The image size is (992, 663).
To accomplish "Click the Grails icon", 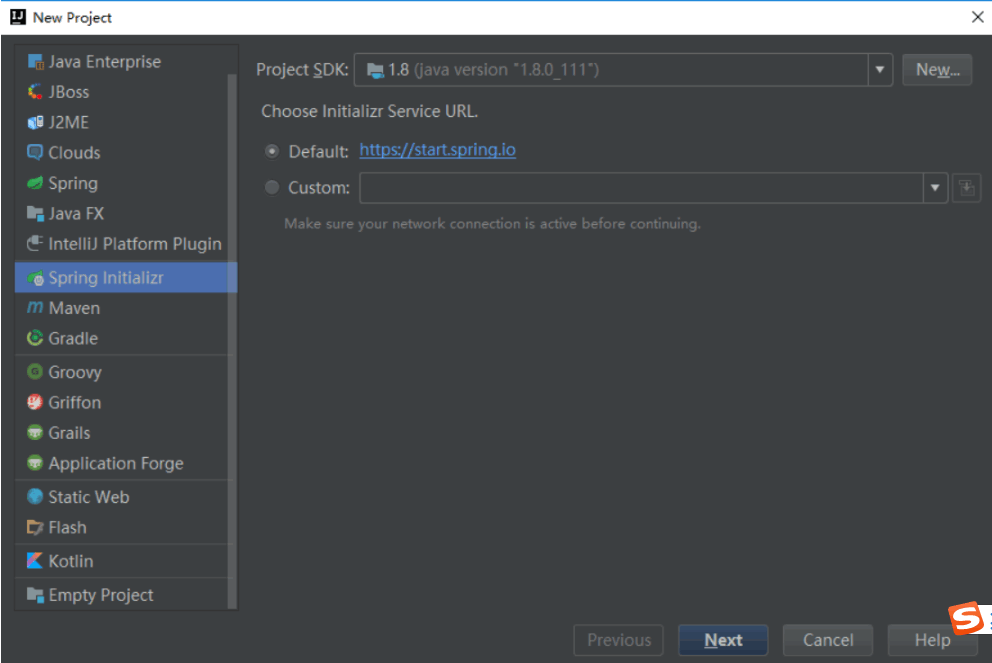I will point(35,432).
